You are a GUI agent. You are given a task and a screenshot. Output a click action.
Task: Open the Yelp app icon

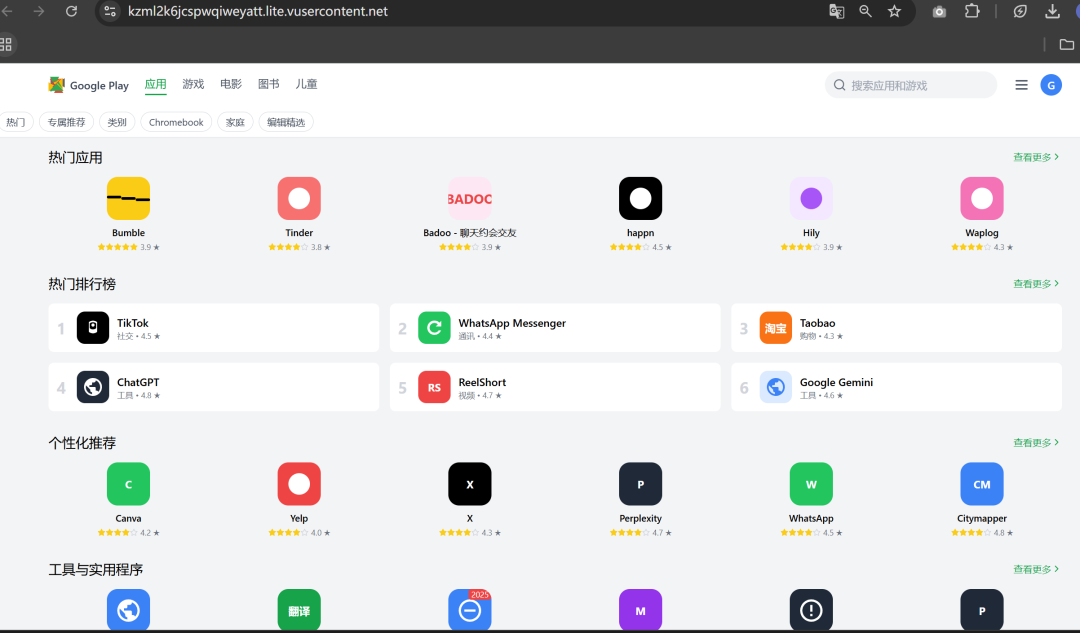tap(299, 484)
